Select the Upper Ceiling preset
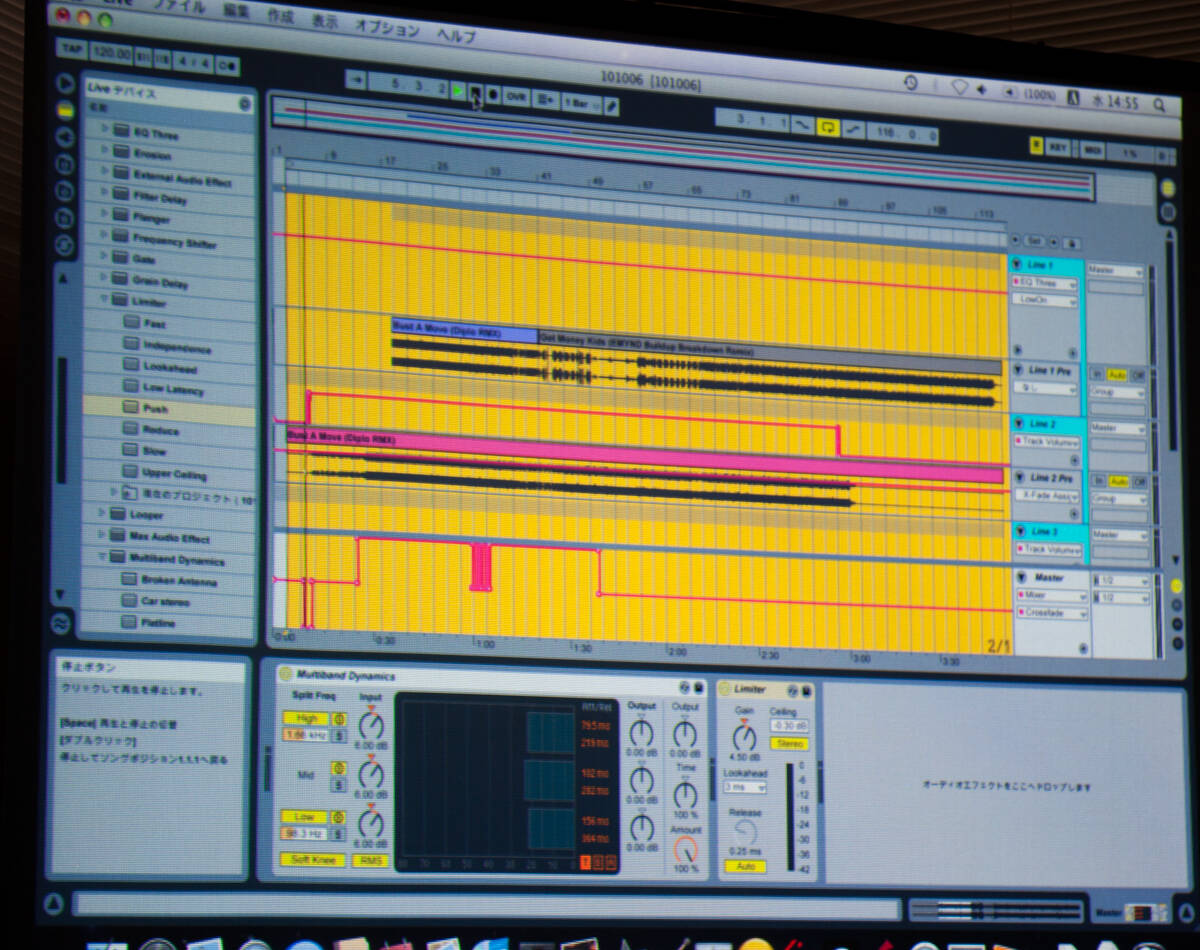Viewport: 1200px width, 950px height. pyautogui.click(x=169, y=472)
